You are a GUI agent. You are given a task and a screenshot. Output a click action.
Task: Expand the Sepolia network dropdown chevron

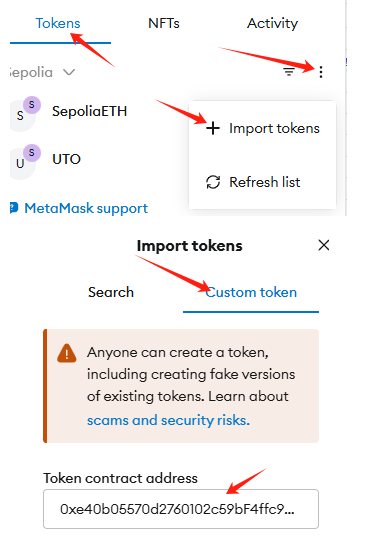(69, 72)
